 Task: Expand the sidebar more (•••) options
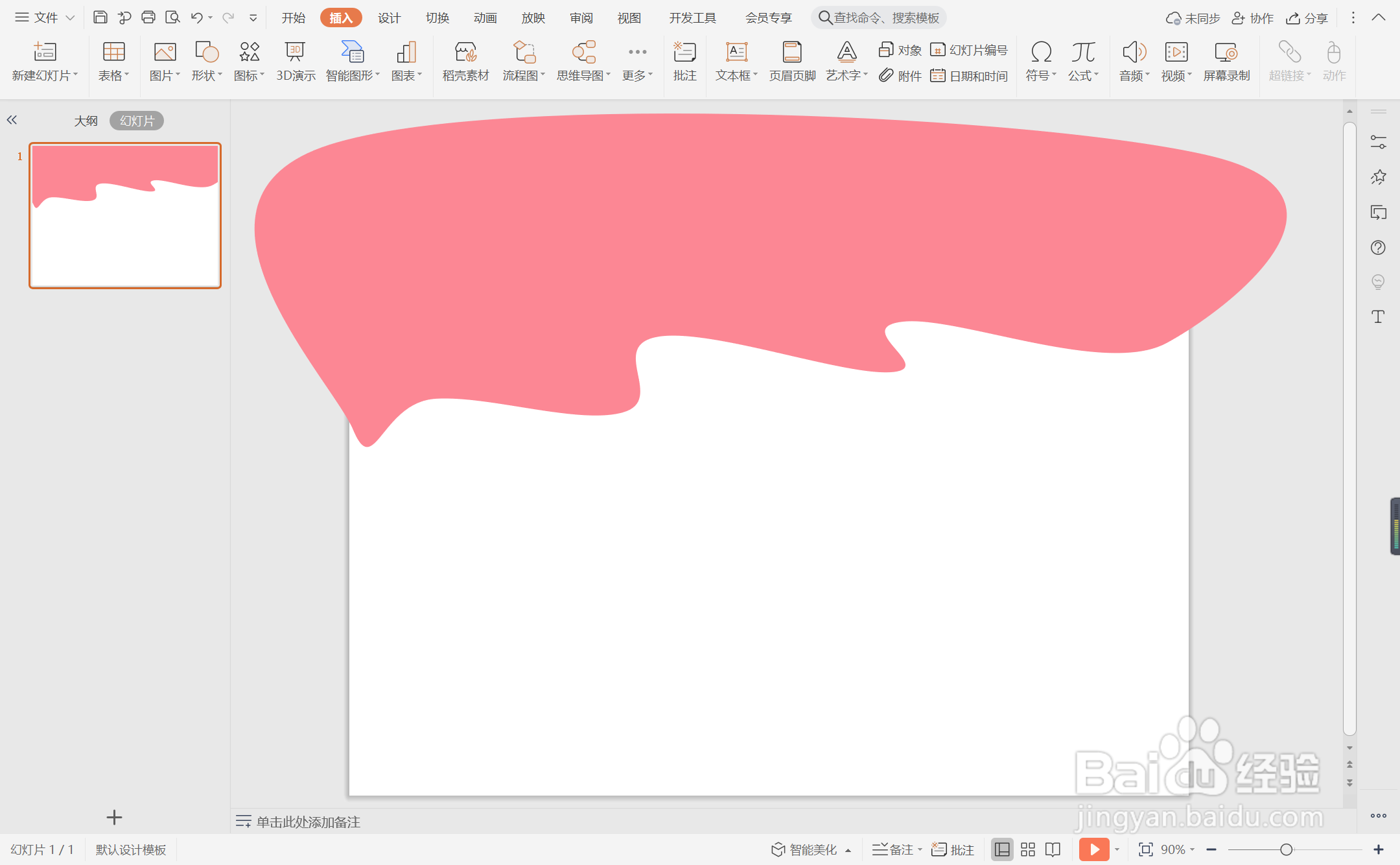(1379, 816)
